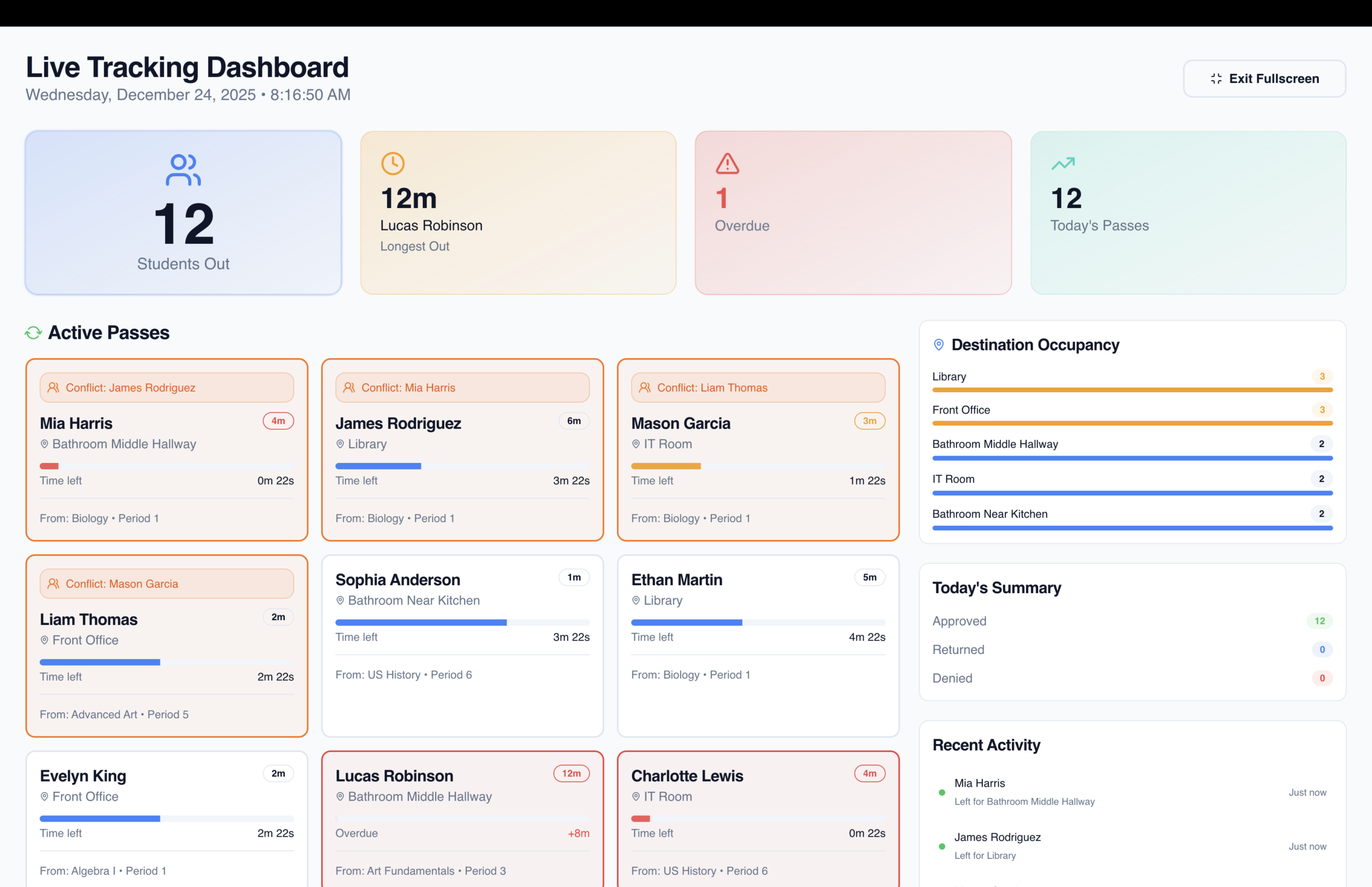Image resolution: width=1372 pixels, height=887 pixels.
Task: Click the conflict icon in James Rodriguez banner
Action: pos(53,387)
